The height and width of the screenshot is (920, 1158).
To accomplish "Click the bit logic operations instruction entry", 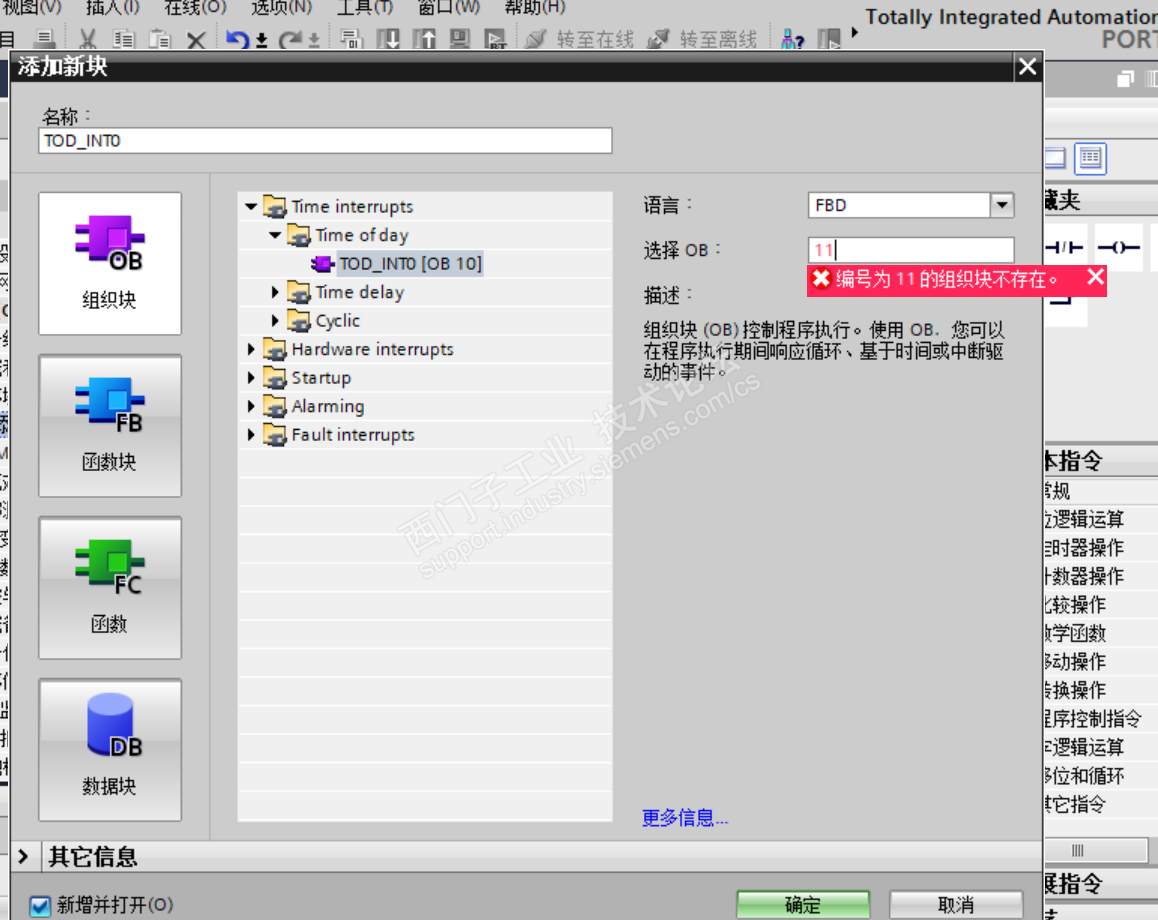I will [x=1085, y=519].
